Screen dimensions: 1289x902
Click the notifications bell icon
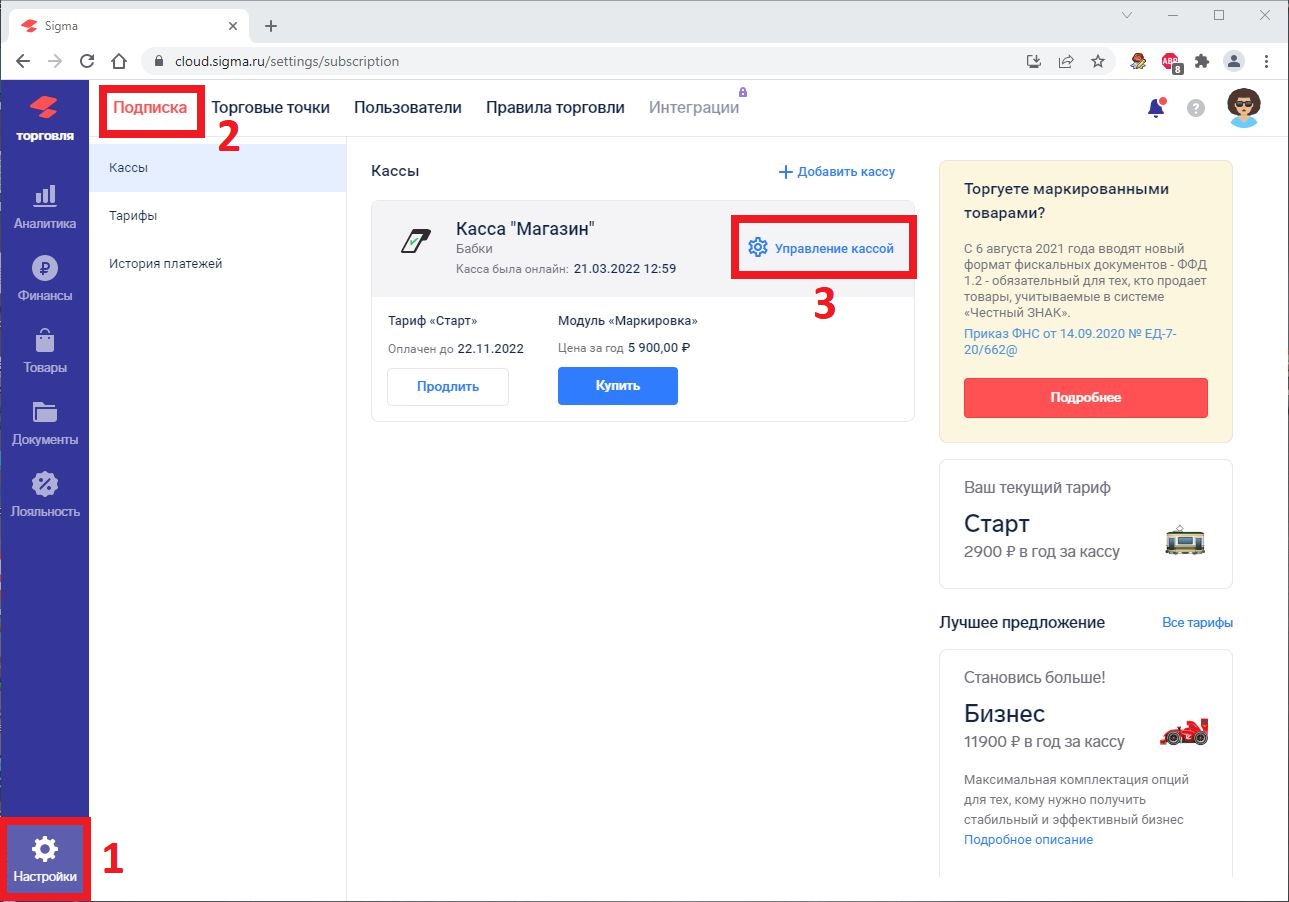1156,108
